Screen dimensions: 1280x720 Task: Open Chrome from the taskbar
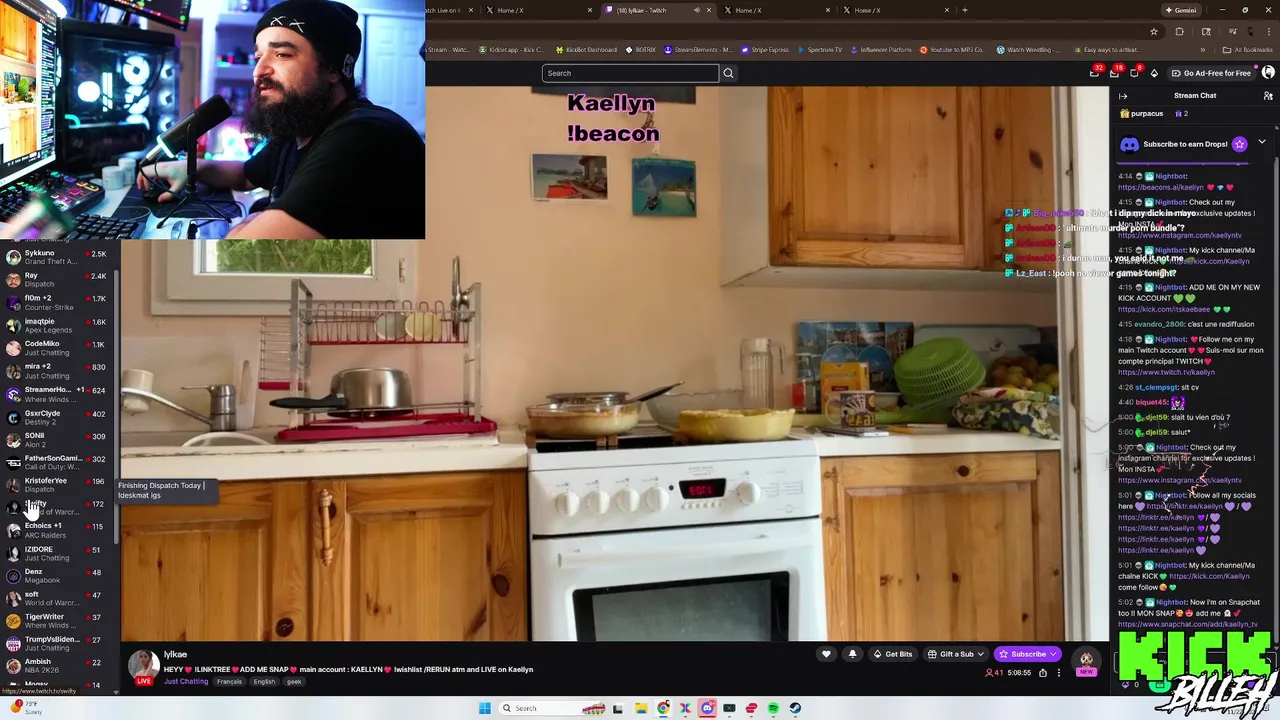click(x=663, y=708)
